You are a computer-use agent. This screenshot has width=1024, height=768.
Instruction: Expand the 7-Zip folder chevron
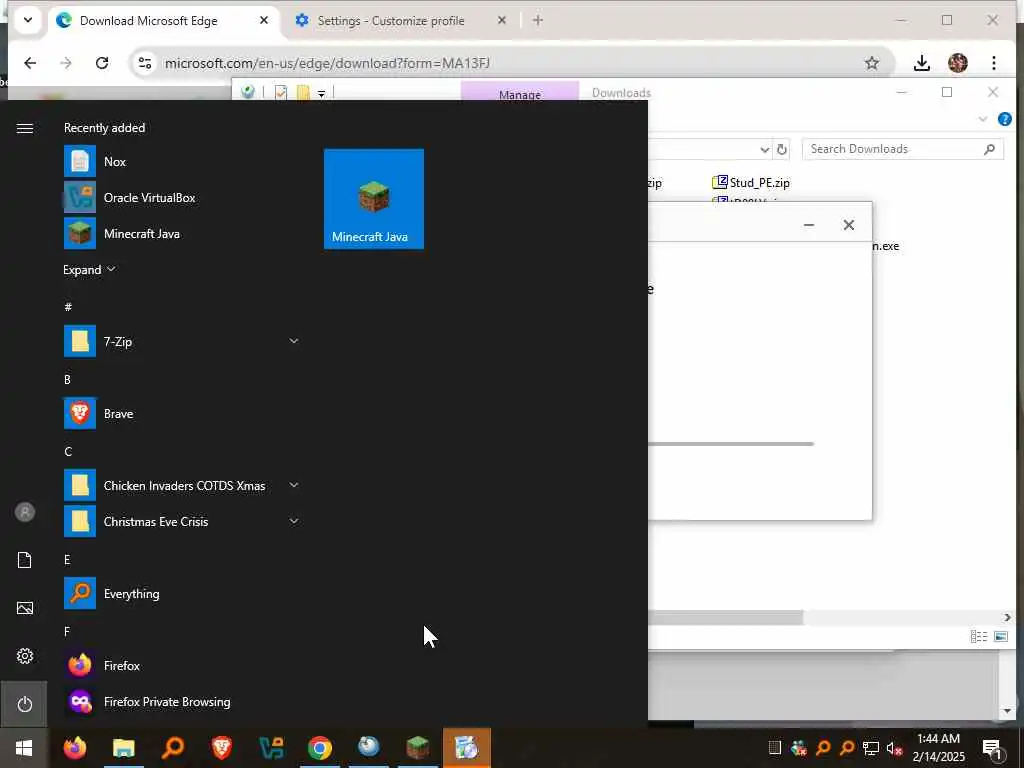click(294, 341)
